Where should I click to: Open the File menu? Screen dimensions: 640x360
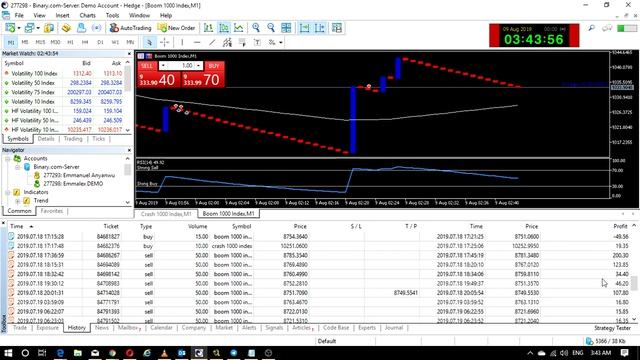coord(19,15)
